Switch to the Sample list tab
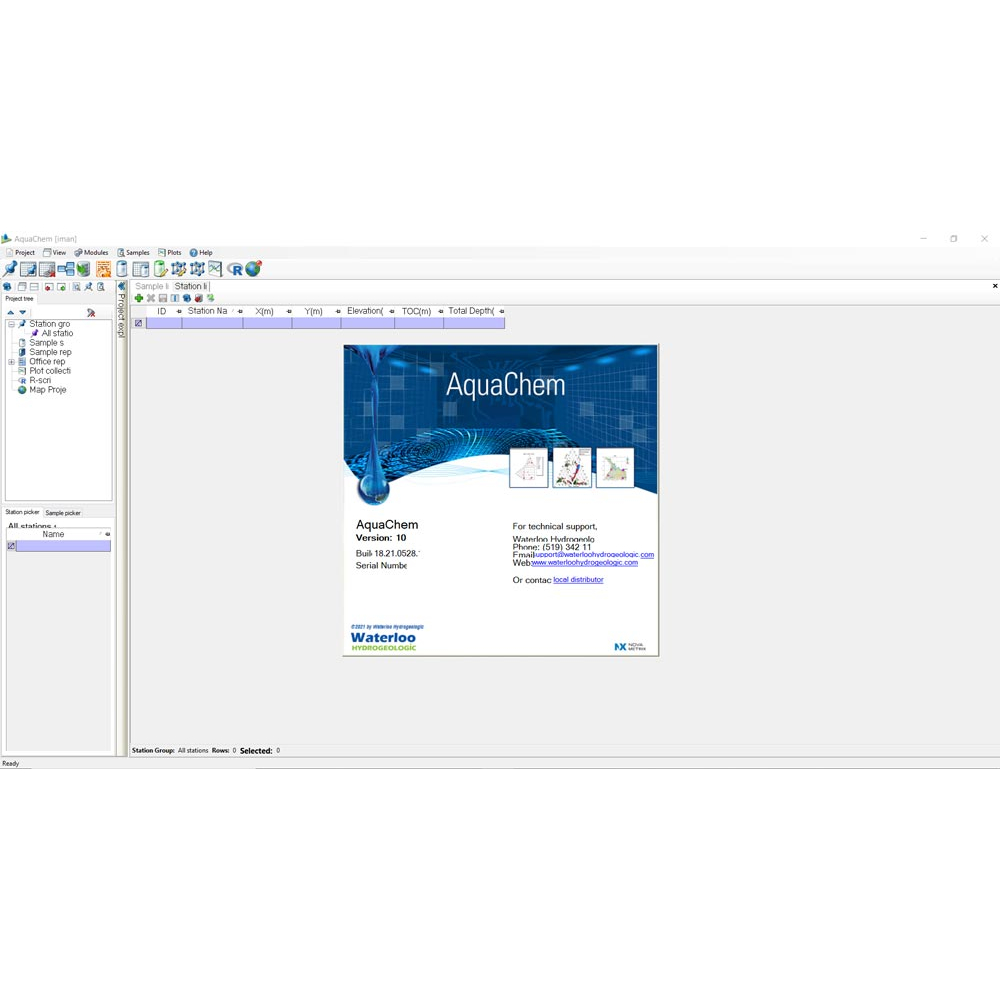Image resolution: width=1000 pixels, height=1000 pixels. 151,287
